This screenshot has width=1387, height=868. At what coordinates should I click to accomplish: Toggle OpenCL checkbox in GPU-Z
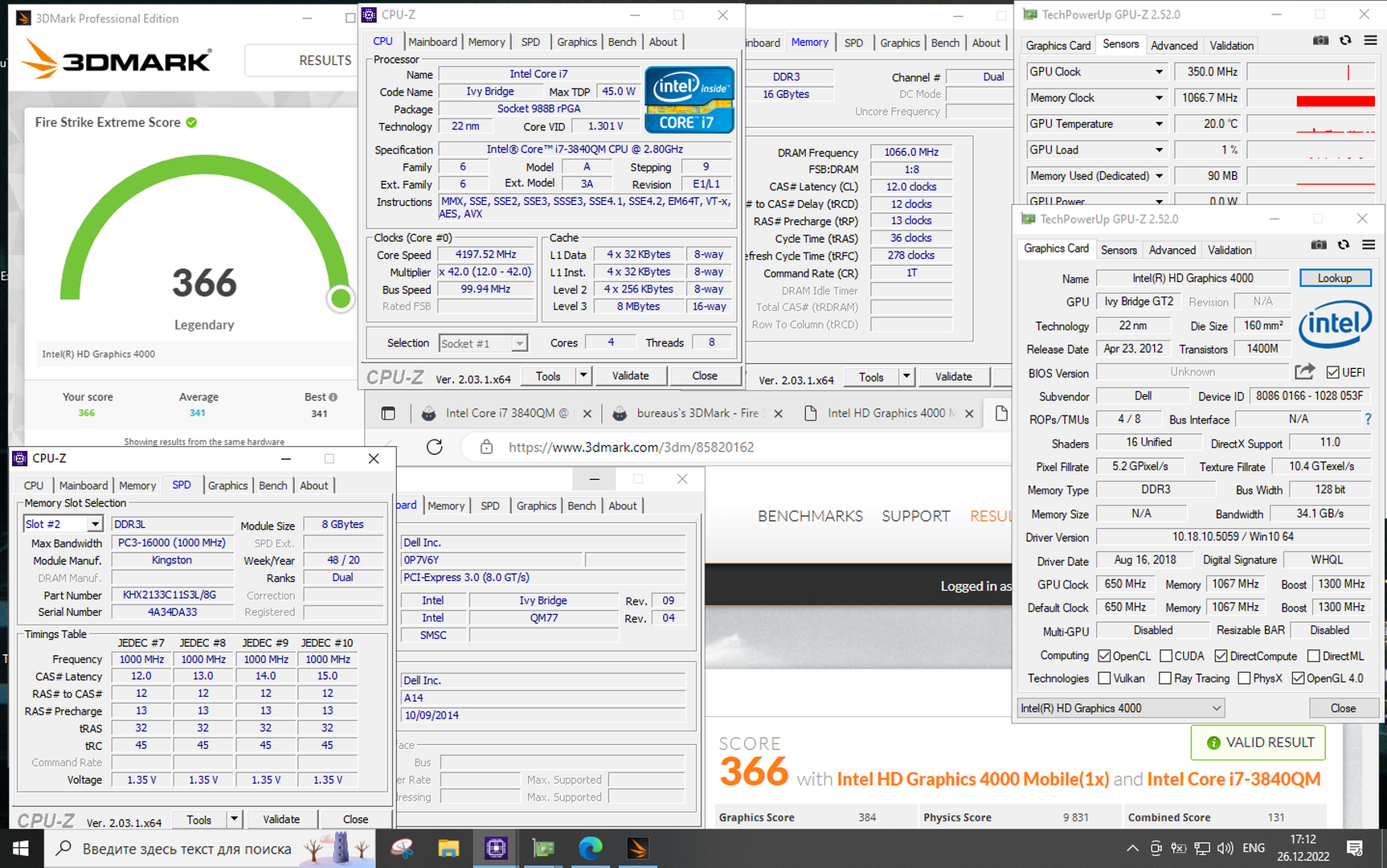[1104, 656]
